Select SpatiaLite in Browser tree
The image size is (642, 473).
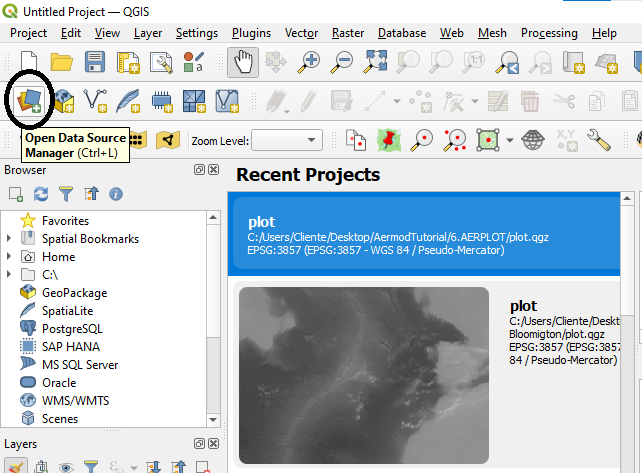pyautogui.click(x=67, y=311)
